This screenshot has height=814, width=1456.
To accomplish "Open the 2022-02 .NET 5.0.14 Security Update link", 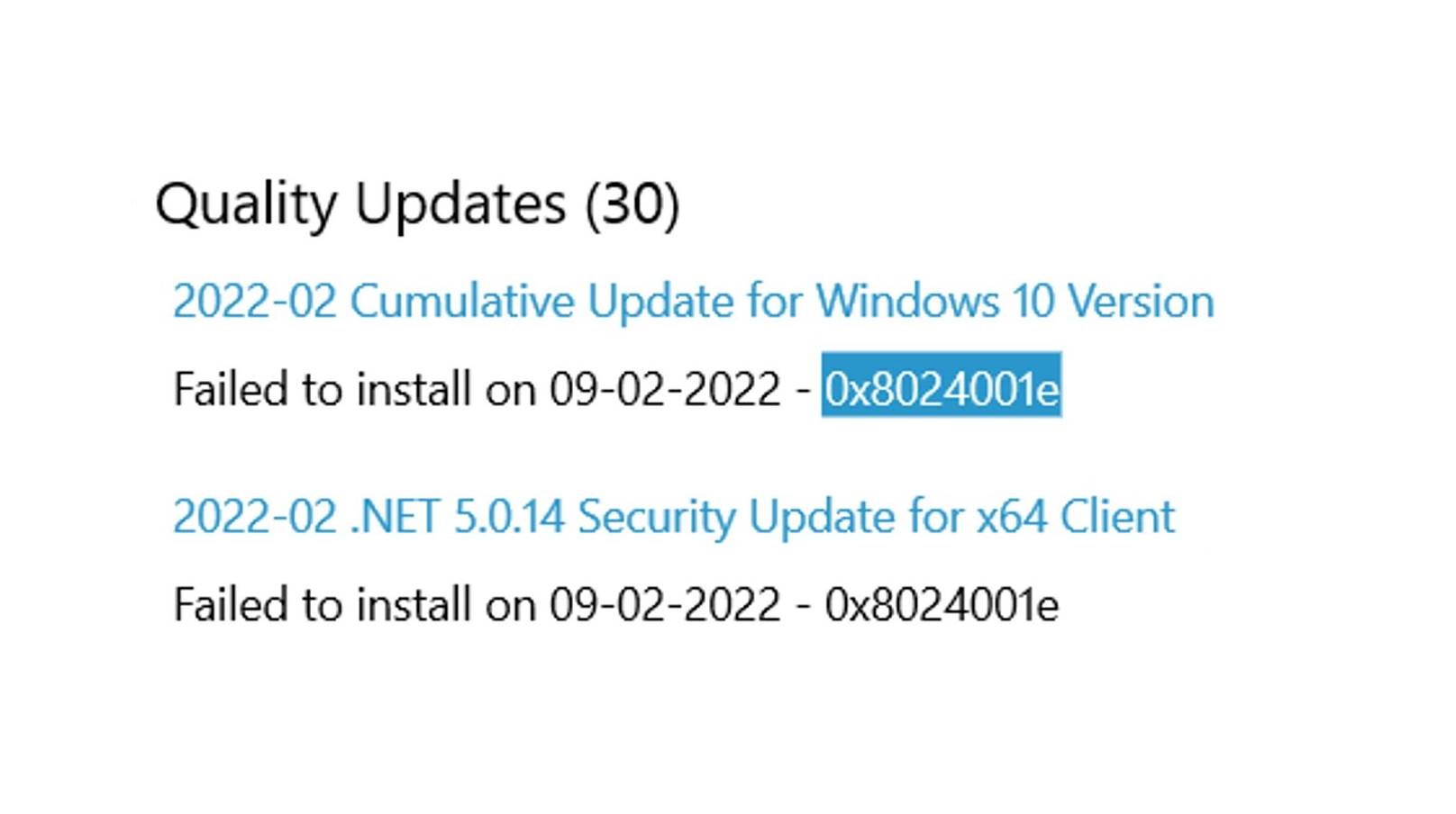I will [x=673, y=517].
